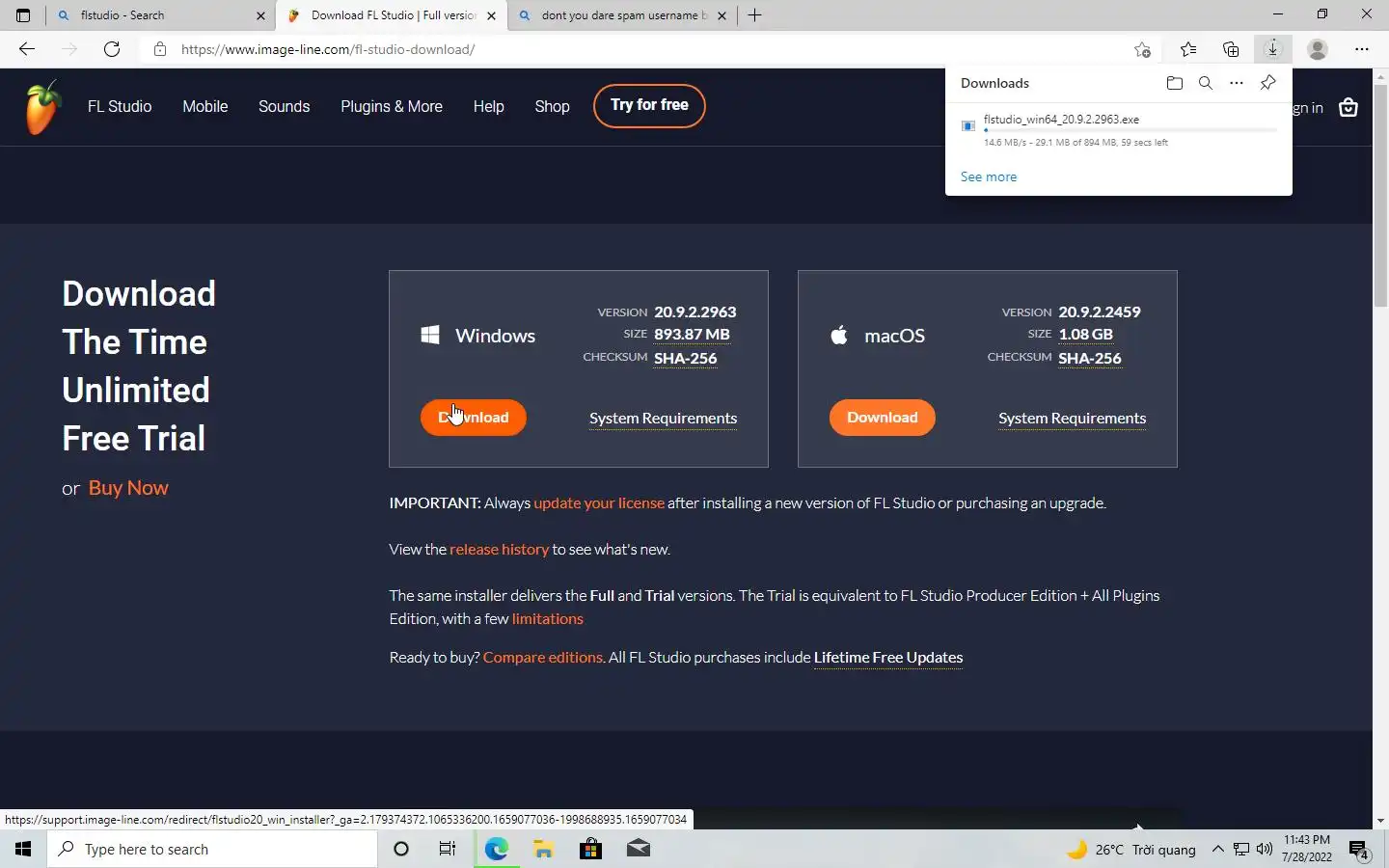The image size is (1389, 868).
Task: Open the Favorites list icon
Action: click(1188, 49)
